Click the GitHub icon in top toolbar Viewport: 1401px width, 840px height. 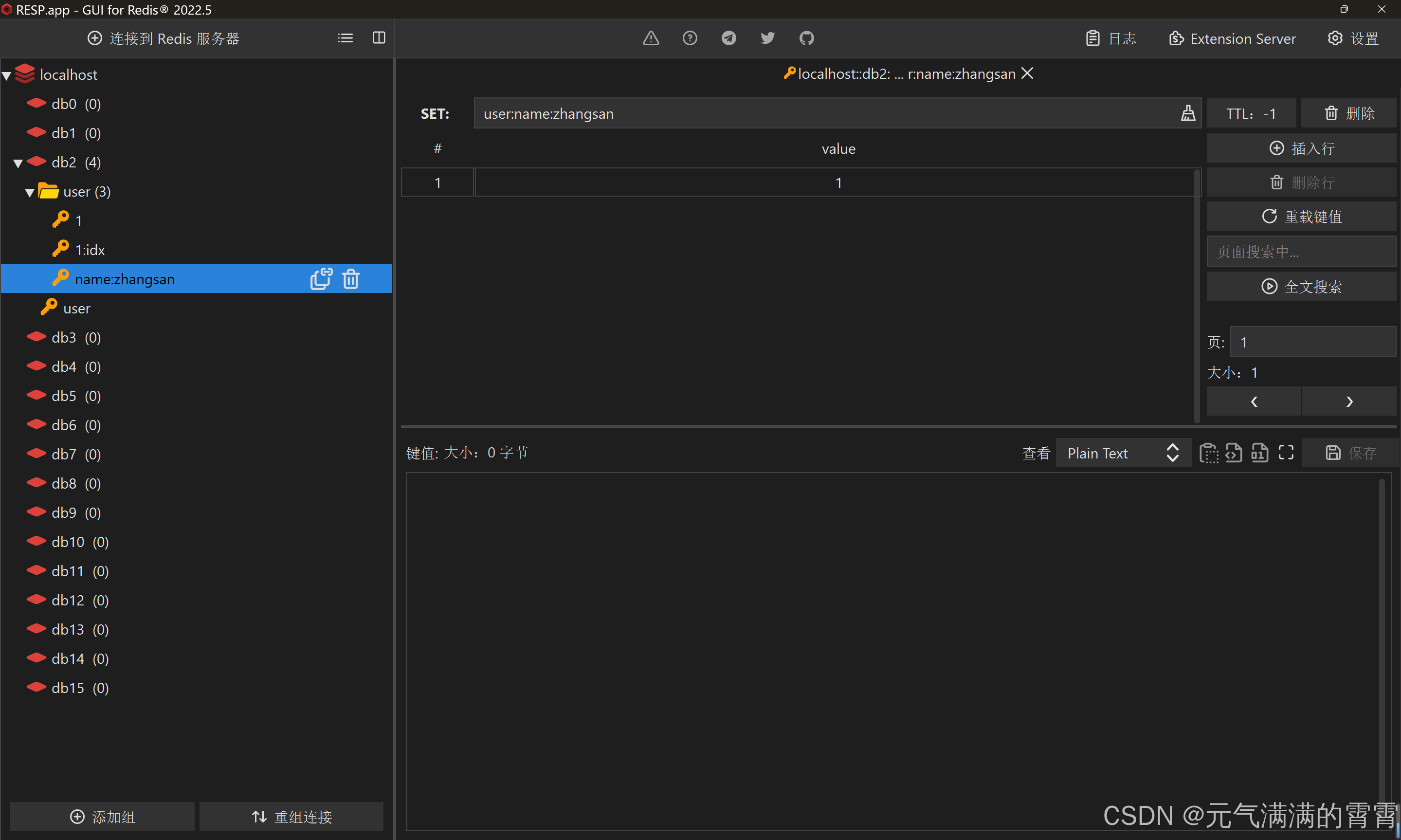click(806, 38)
